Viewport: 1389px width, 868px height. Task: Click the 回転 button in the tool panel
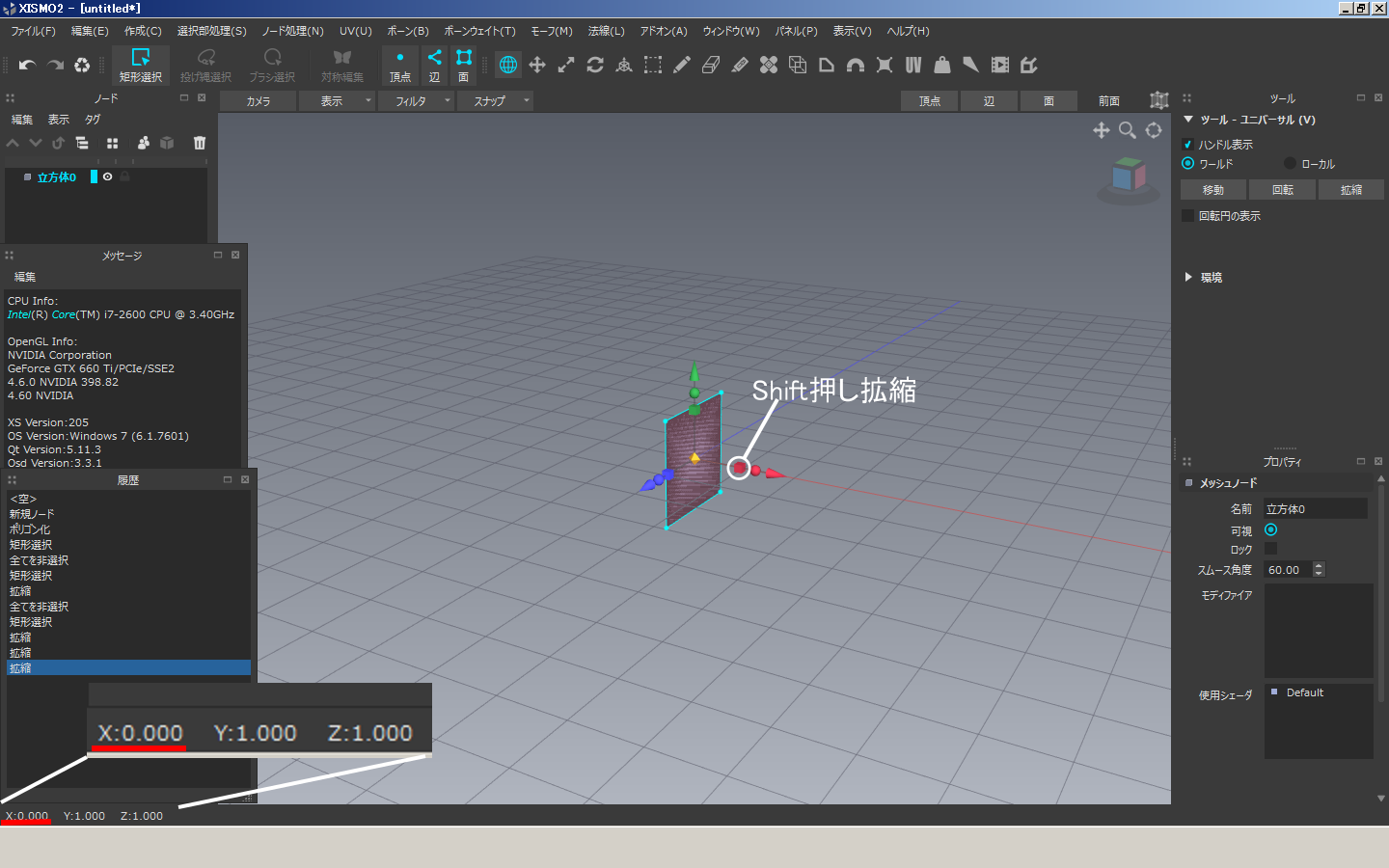pyautogui.click(x=1282, y=190)
